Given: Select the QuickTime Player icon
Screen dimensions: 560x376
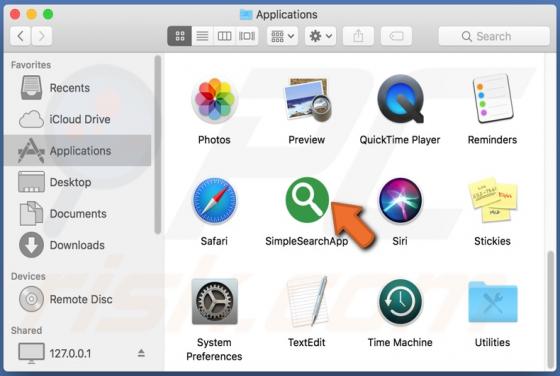Looking at the screenshot, I should (400, 99).
